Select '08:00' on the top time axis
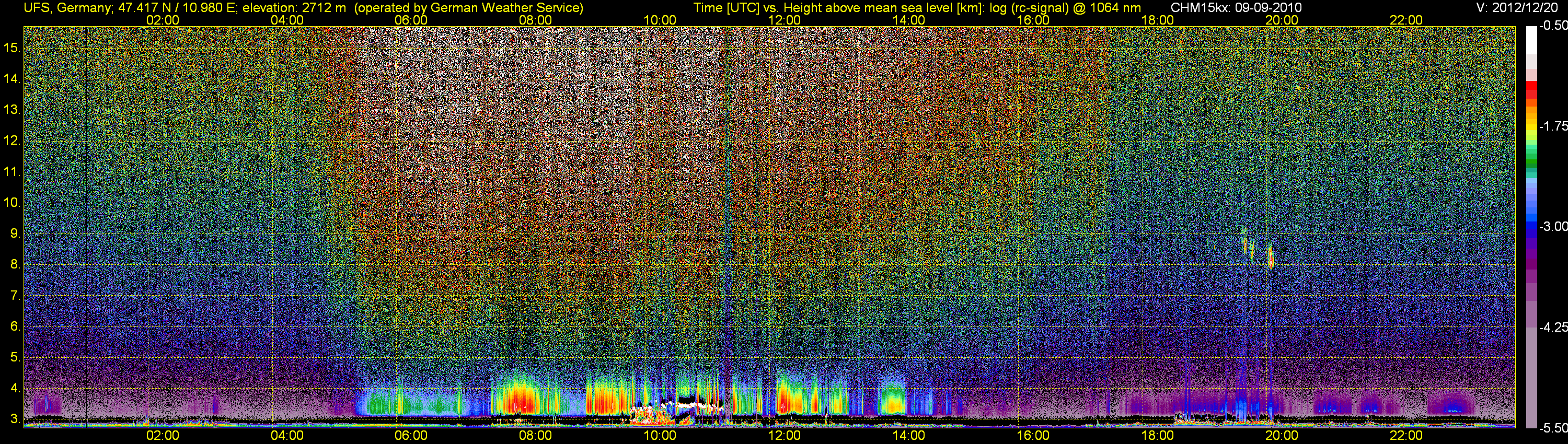This screenshot has width=1568, height=444. click(x=536, y=20)
